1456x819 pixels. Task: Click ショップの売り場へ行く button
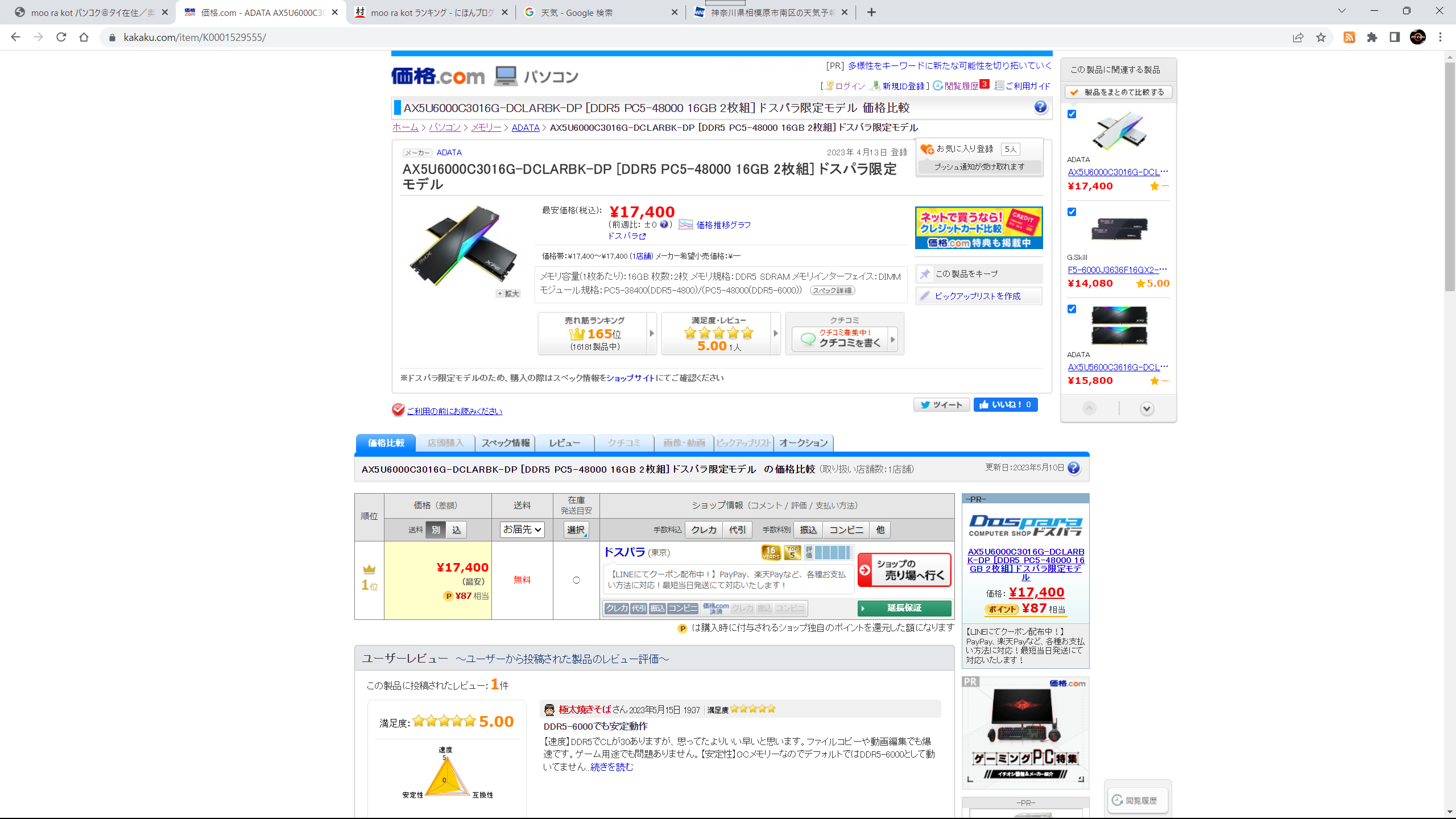[x=904, y=570]
